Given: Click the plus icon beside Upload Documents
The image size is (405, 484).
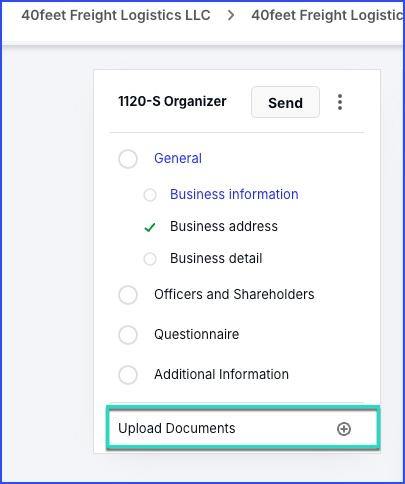Looking at the screenshot, I should [x=344, y=429].
